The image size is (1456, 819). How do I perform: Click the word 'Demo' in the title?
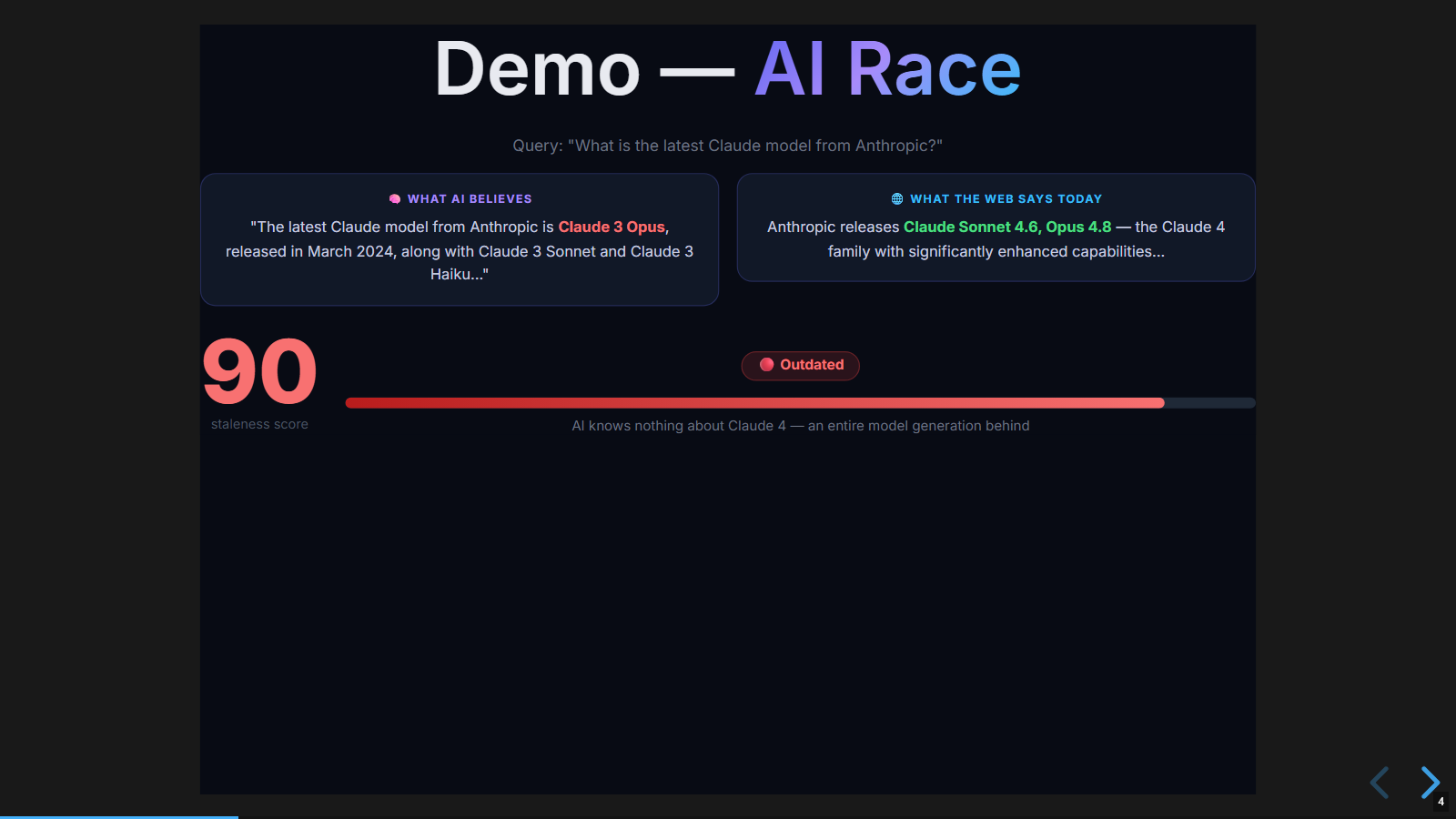(x=538, y=69)
